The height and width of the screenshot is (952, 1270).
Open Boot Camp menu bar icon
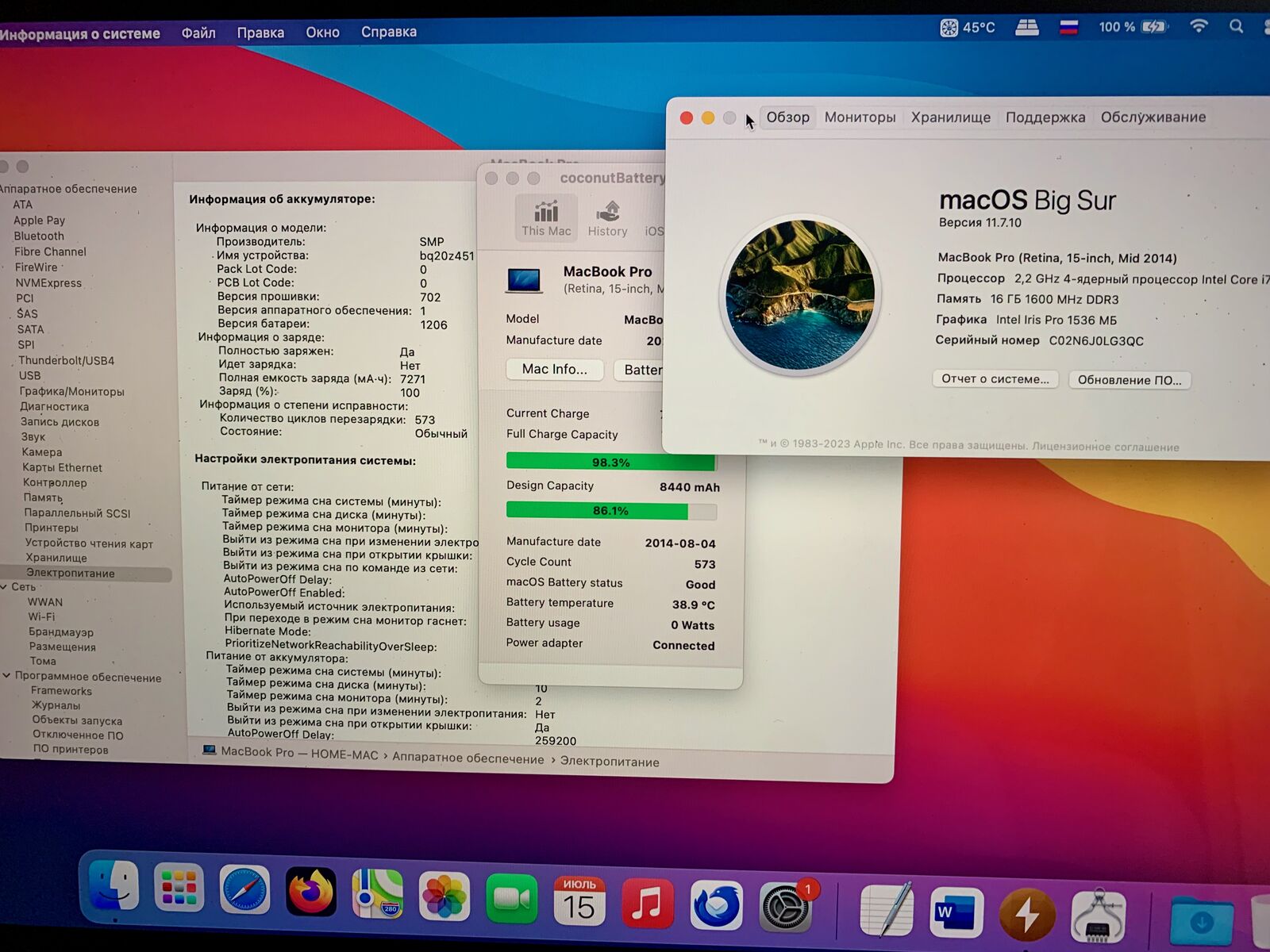click(x=1027, y=28)
